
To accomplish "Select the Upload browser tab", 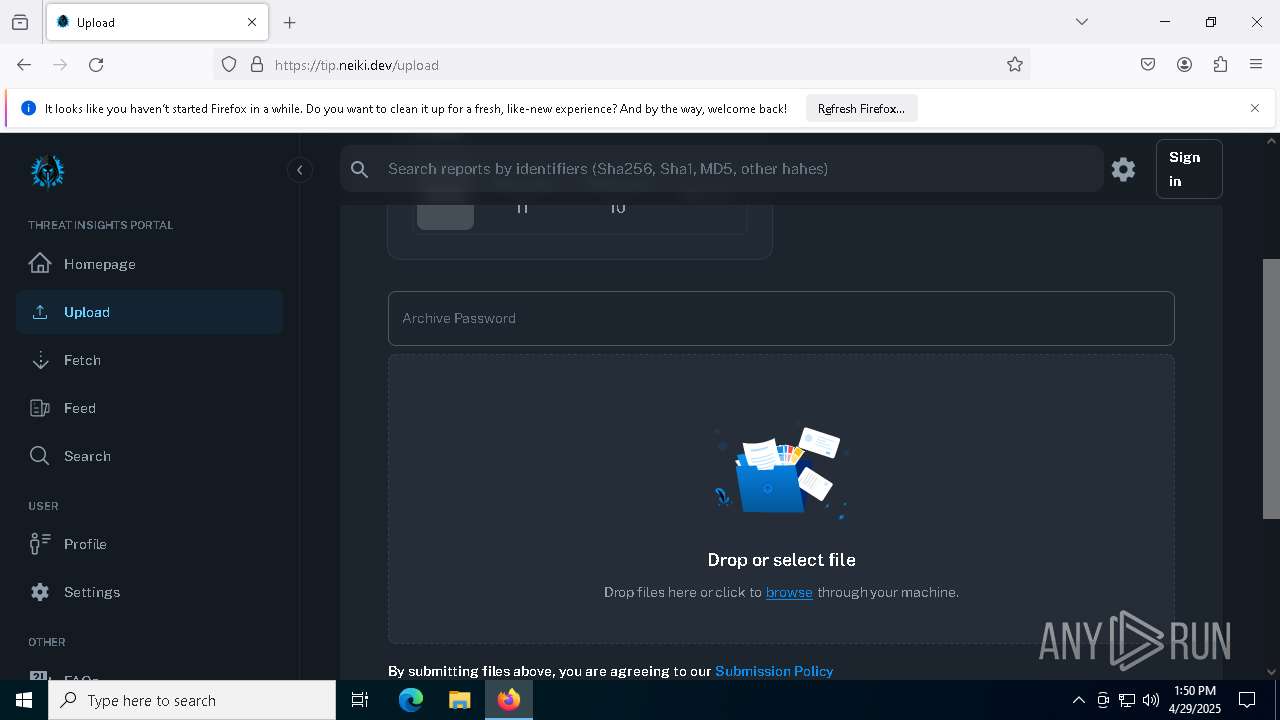I will click(x=157, y=22).
